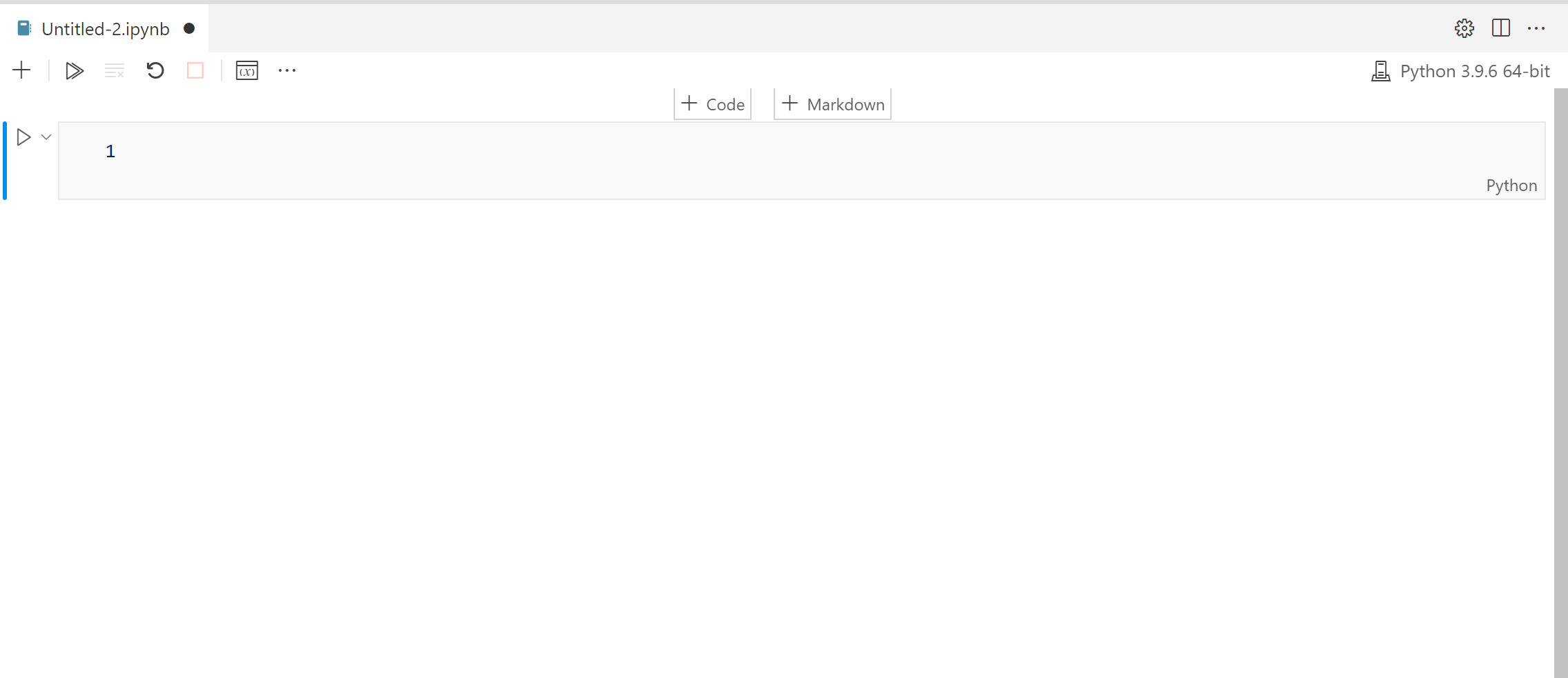
Task: Interrupt kernel execution with stop icon
Action: pos(195,70)
